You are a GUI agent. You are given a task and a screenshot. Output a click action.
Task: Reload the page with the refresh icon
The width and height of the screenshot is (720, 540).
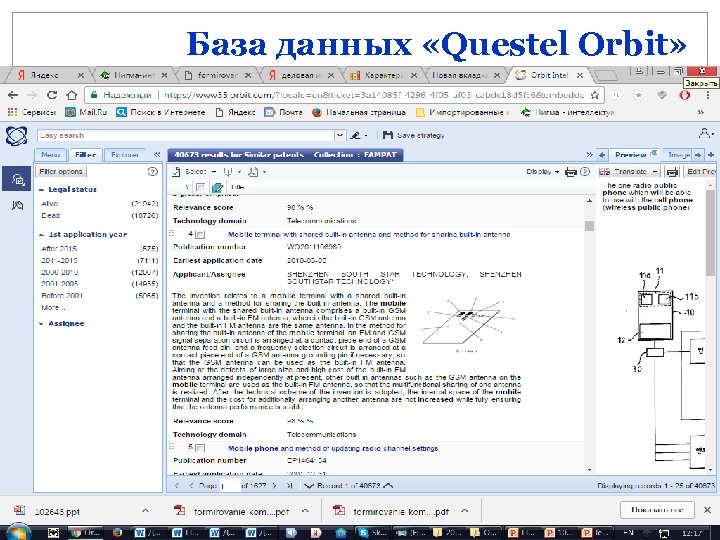[52, 95]
